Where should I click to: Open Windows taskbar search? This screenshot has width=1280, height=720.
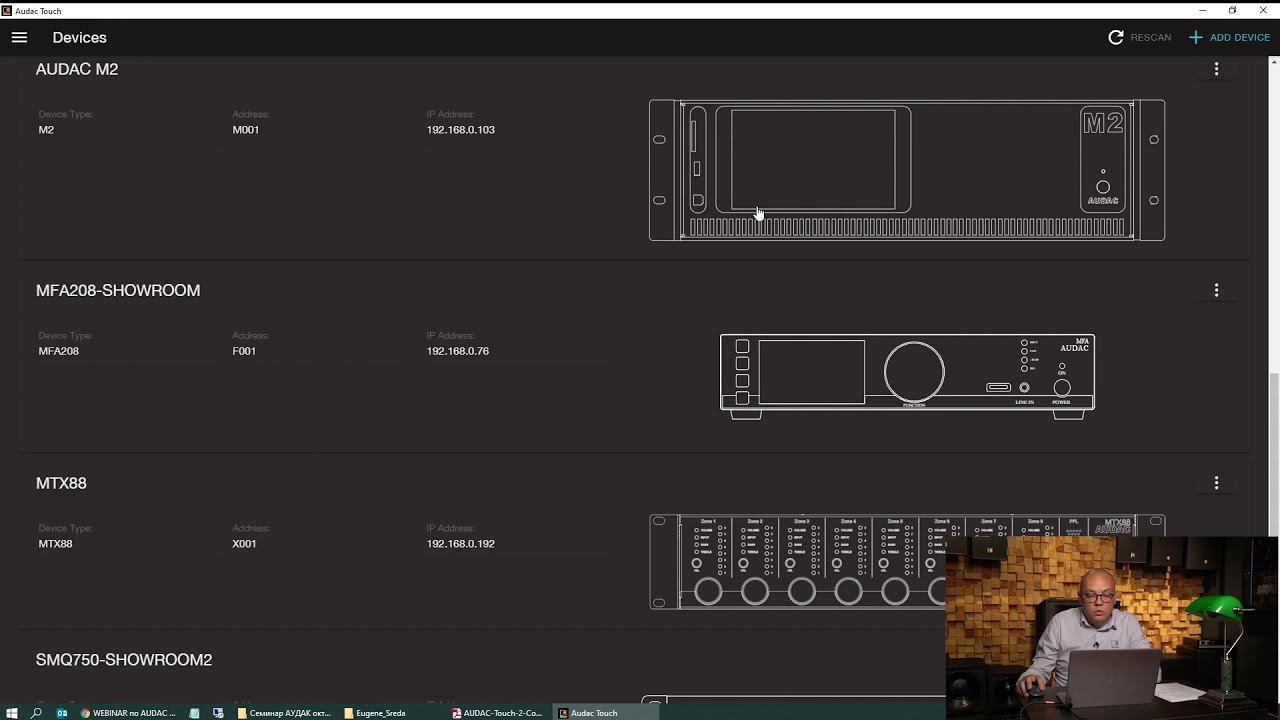36,713
